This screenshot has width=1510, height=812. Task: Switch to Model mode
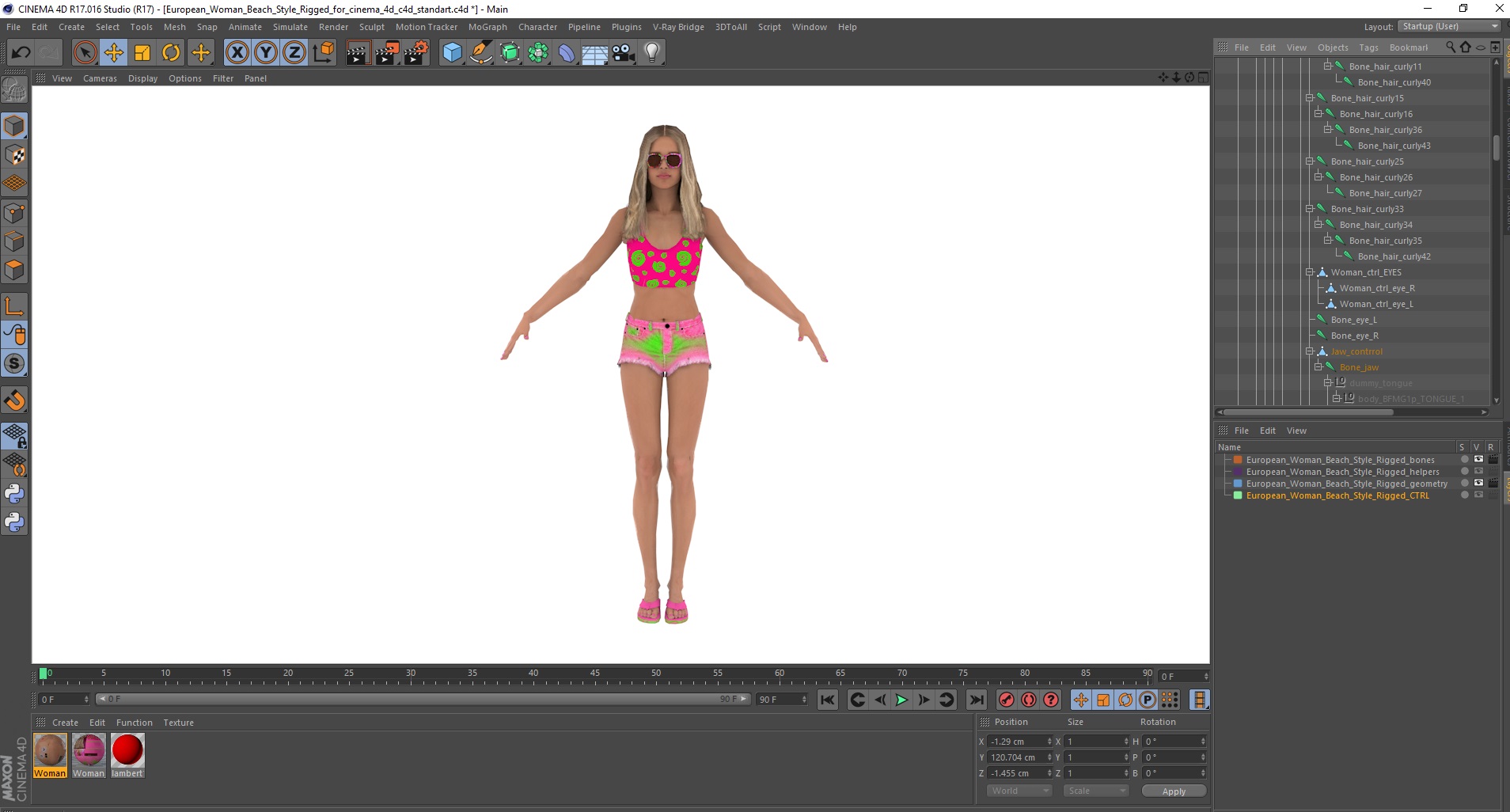coord(14,126)
